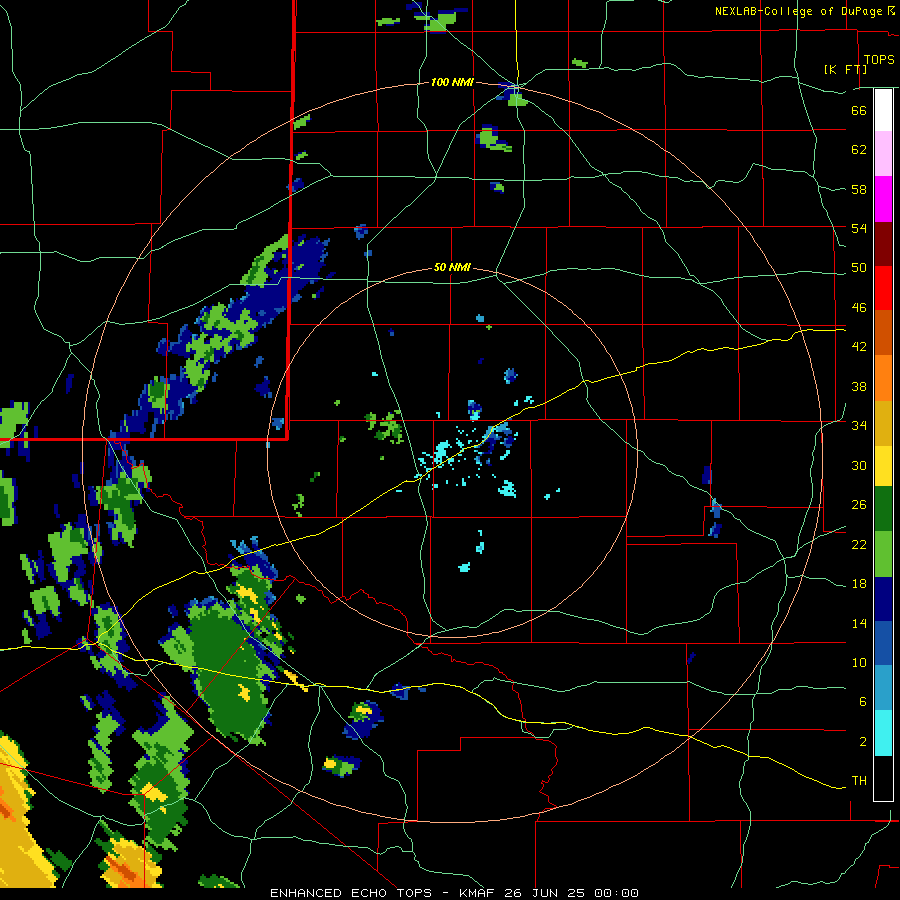Pick the cyan legend swatch
Screen dimensions: 900x900
point(883,733)
